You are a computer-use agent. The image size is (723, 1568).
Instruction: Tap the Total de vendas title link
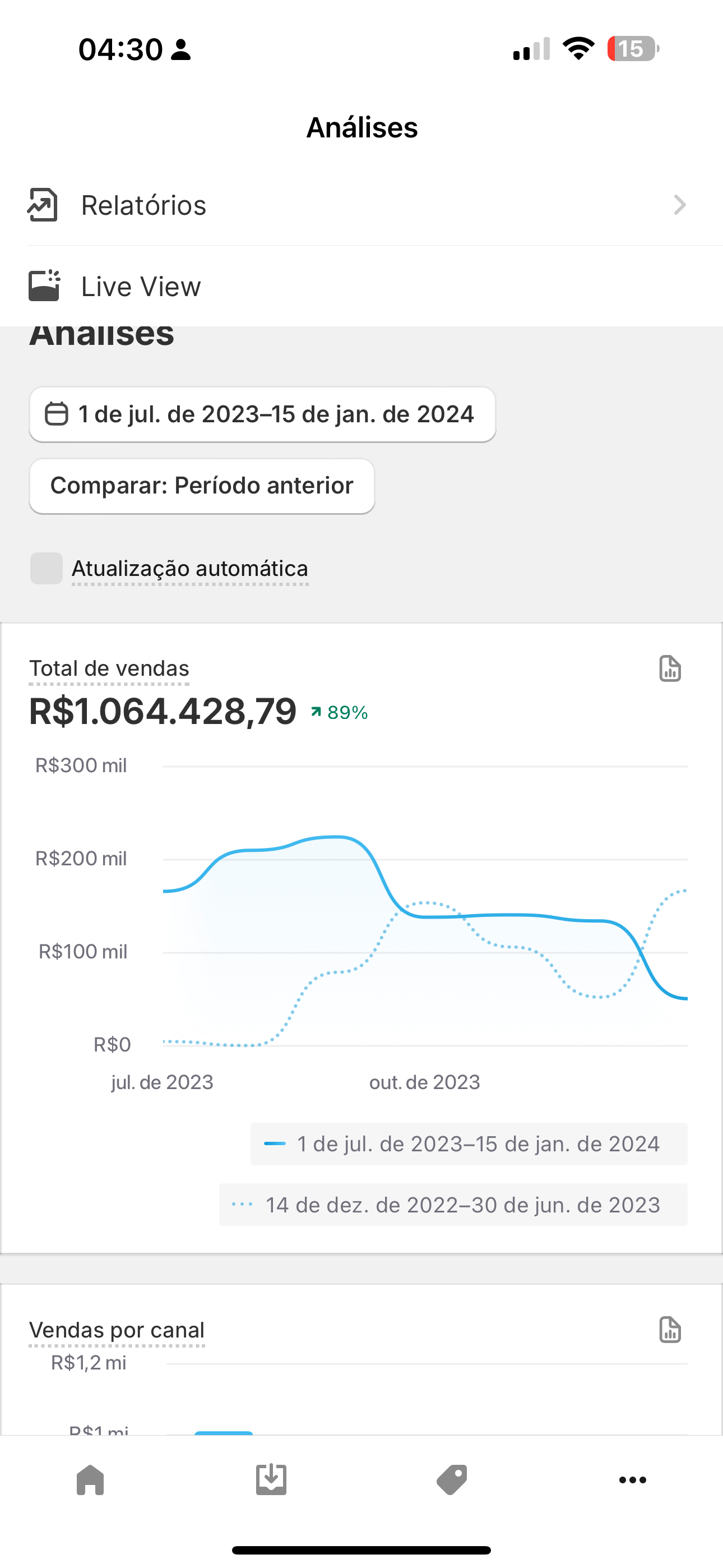click(x=109, y=668)
